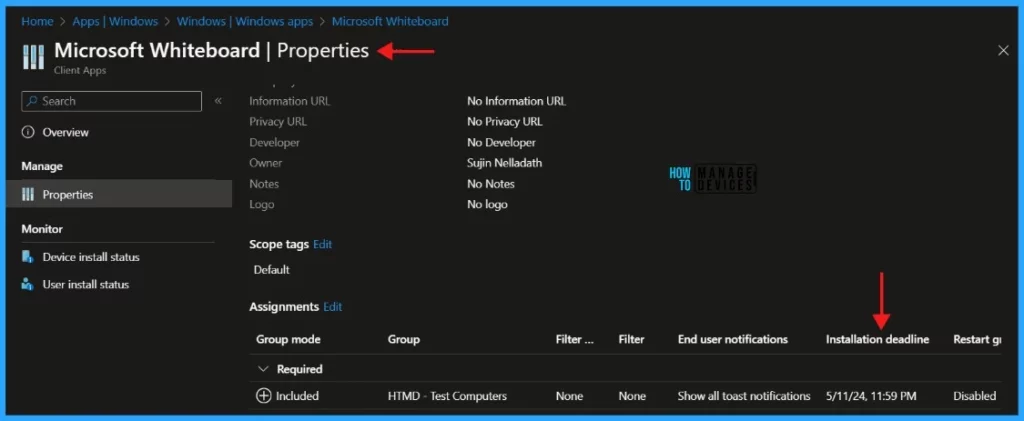Click the Disabled restart grace cell

click(x=974, y=396)
